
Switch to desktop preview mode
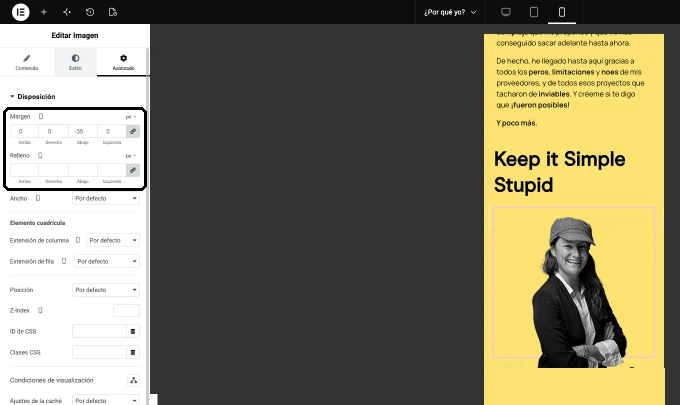(506, 12)
